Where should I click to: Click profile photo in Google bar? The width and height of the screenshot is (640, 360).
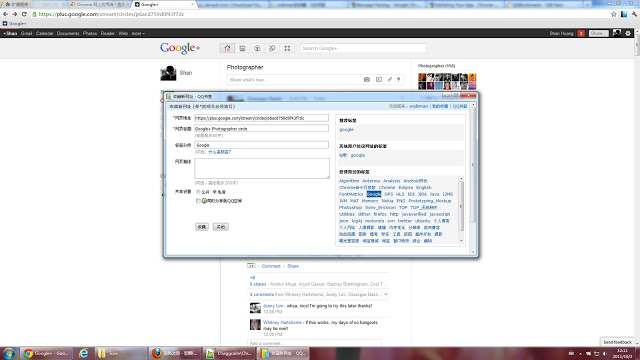(x=617, y=33)
